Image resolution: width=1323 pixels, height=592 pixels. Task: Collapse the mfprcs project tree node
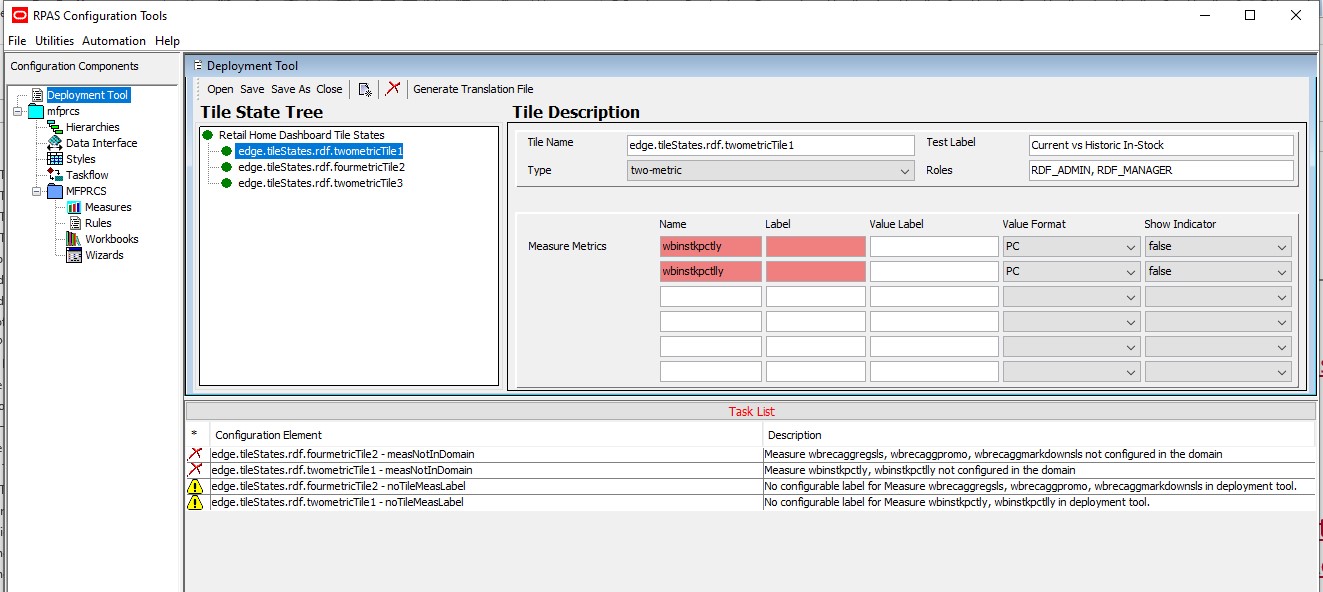coord(18,111)
